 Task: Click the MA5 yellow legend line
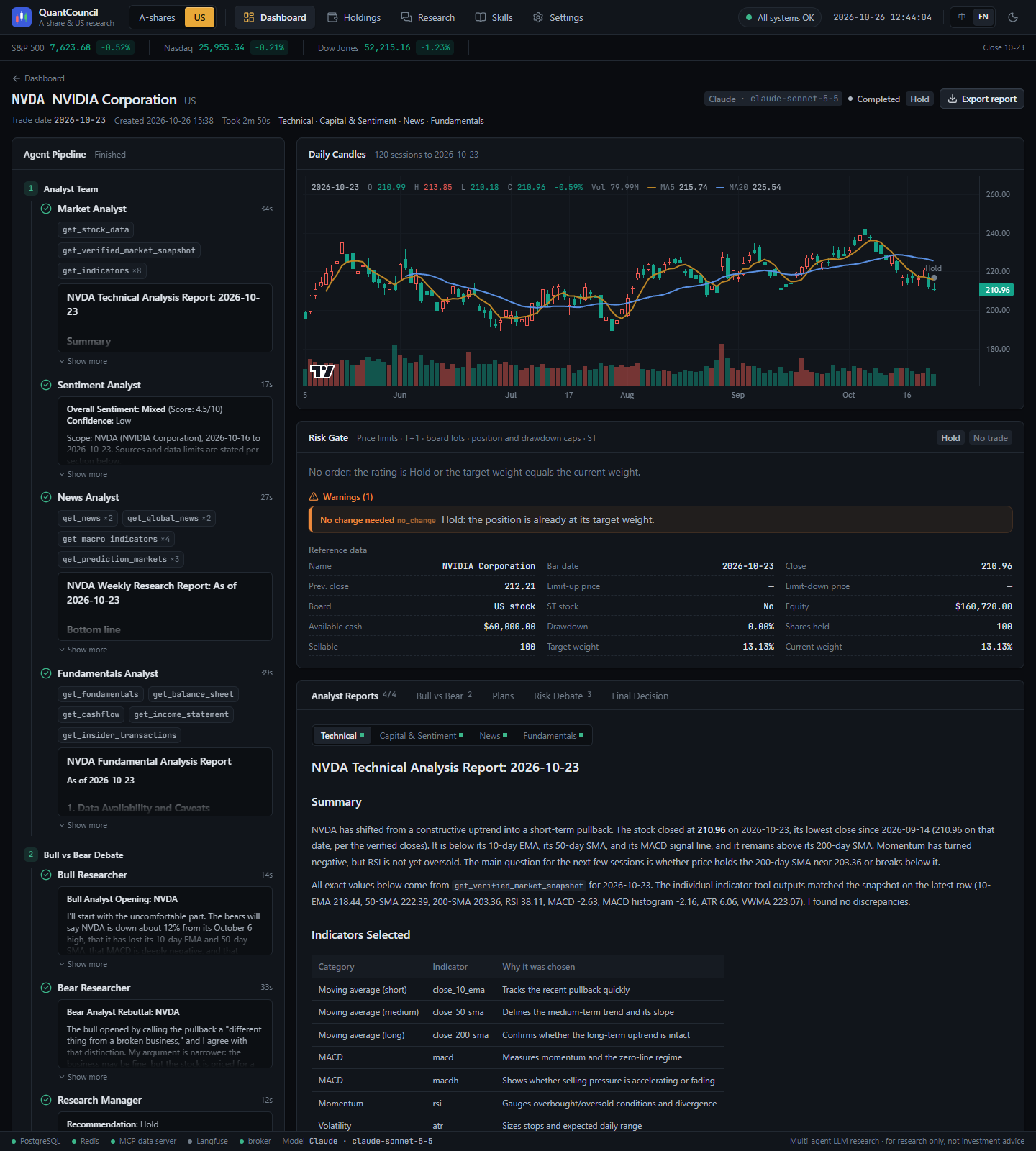tap(652, 188)
